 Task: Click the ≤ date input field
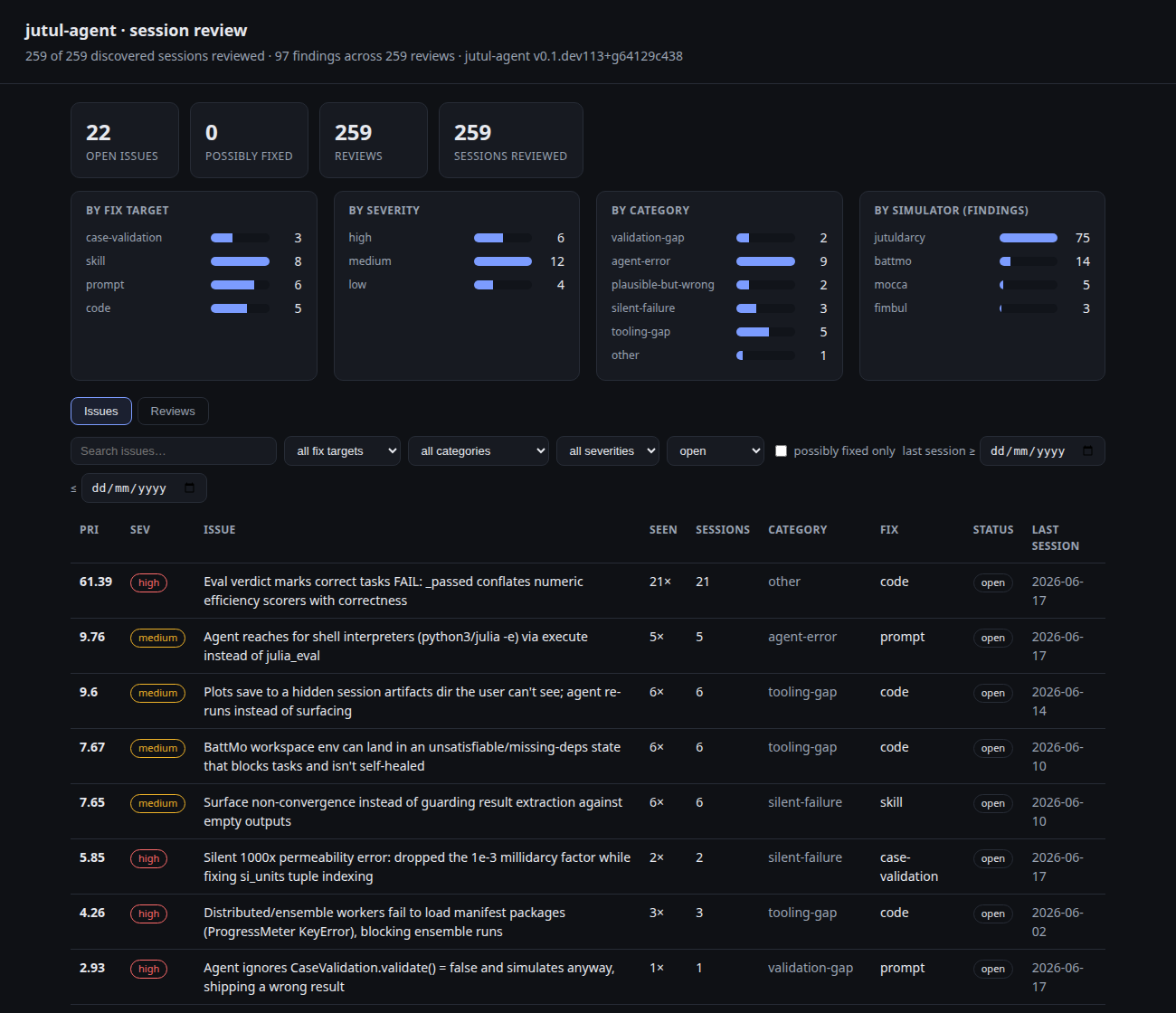point(144,488)
